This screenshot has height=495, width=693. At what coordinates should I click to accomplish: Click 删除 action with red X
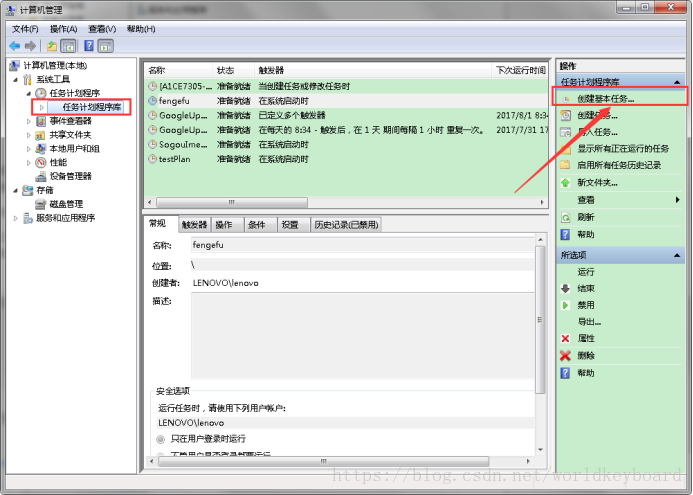pyautogui.click(x=586, y=356)
